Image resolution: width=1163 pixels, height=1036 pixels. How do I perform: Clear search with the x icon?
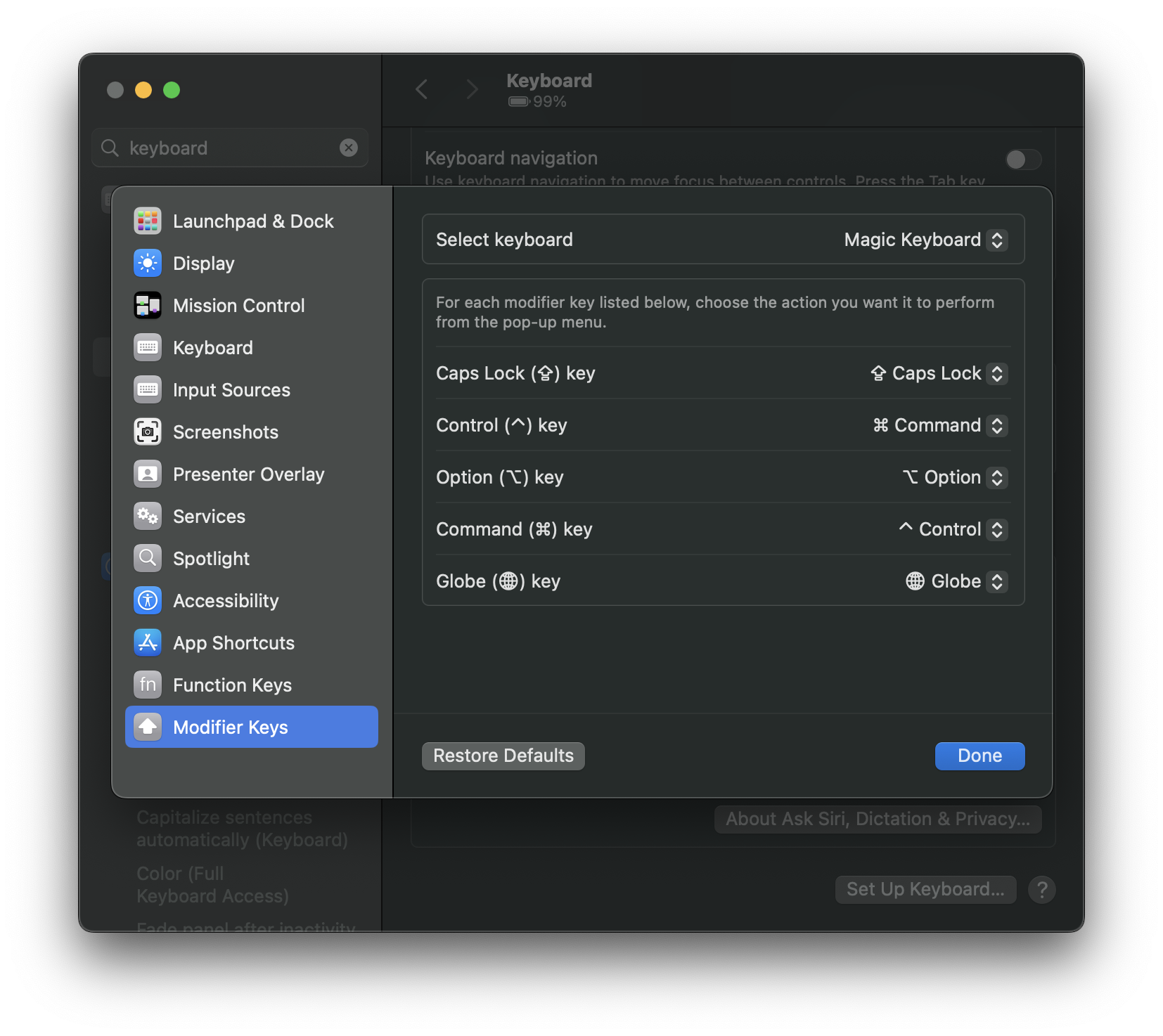pos(349,148)
